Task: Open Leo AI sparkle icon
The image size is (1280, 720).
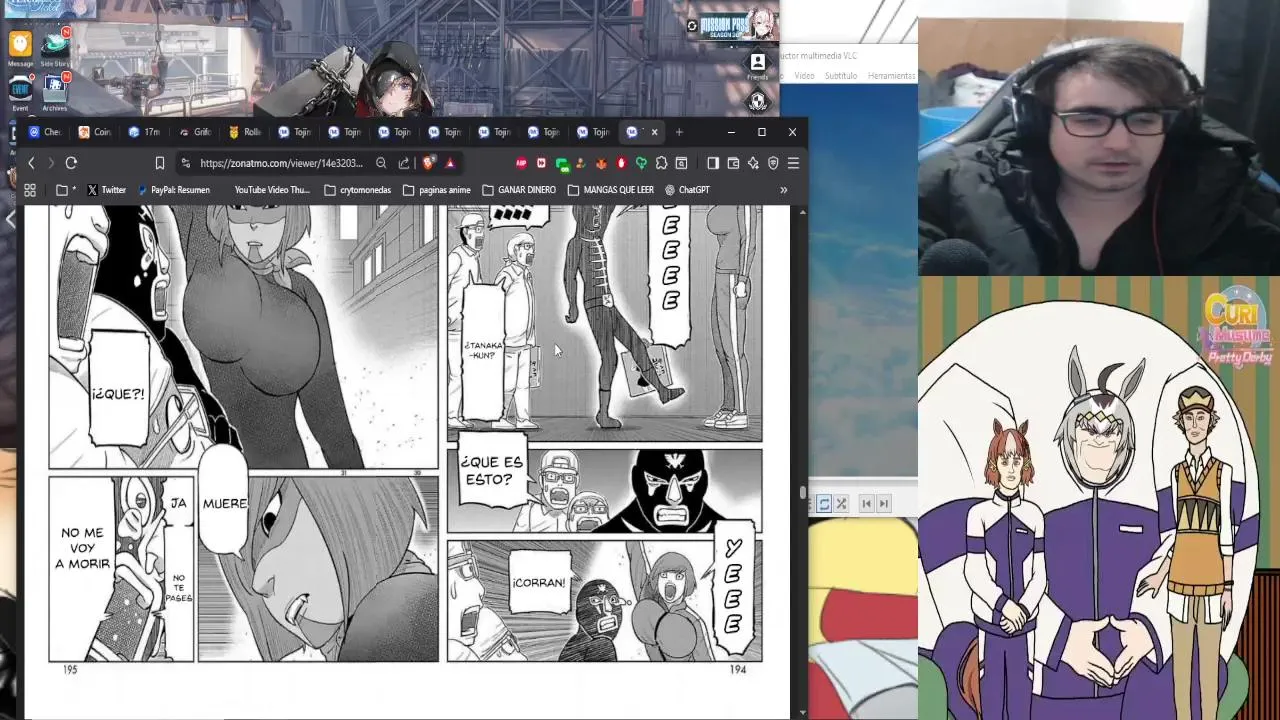Action: click(x=753, y=163)
